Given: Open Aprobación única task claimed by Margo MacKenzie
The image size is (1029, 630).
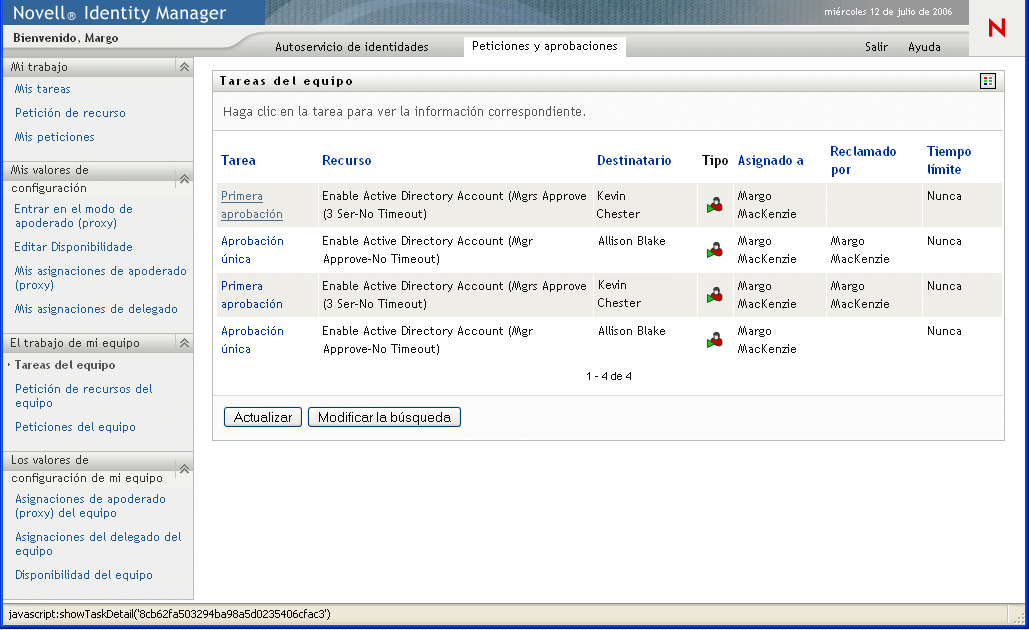Looking at the screenshot, I should tap(252, 250).
